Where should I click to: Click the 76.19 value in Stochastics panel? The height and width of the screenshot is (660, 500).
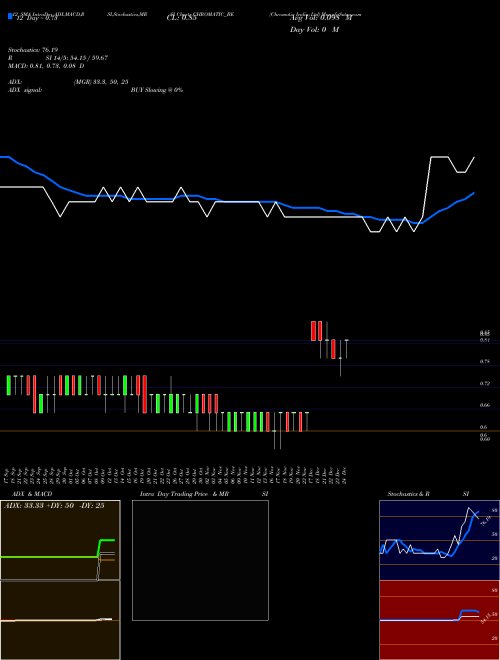coord(485,521)
